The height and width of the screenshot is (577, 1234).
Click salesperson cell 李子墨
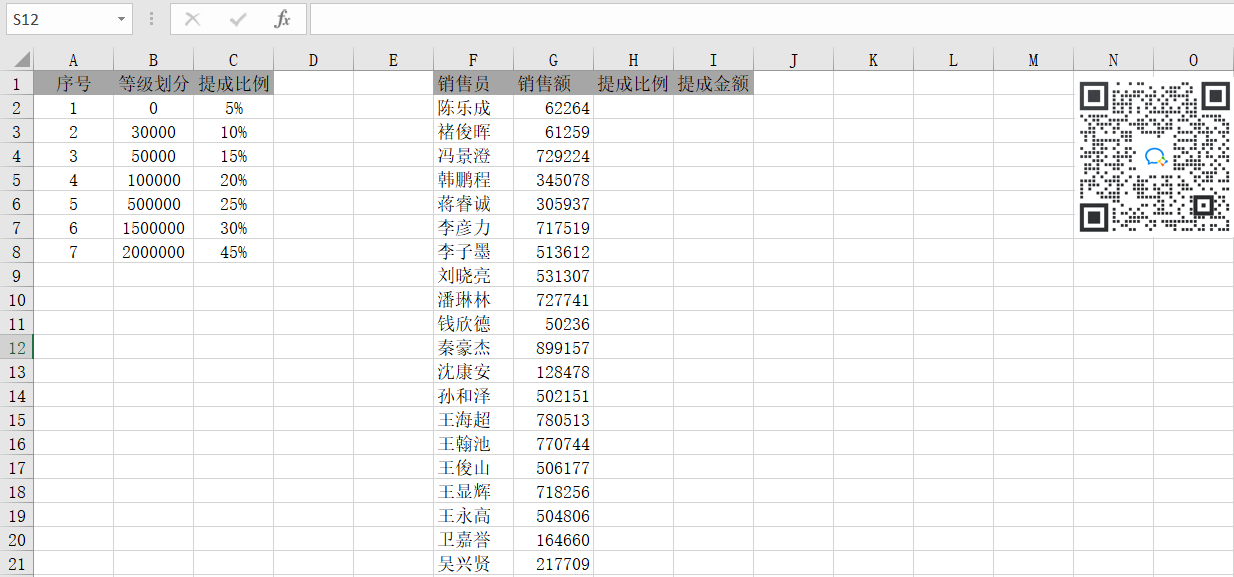[473, 252]
